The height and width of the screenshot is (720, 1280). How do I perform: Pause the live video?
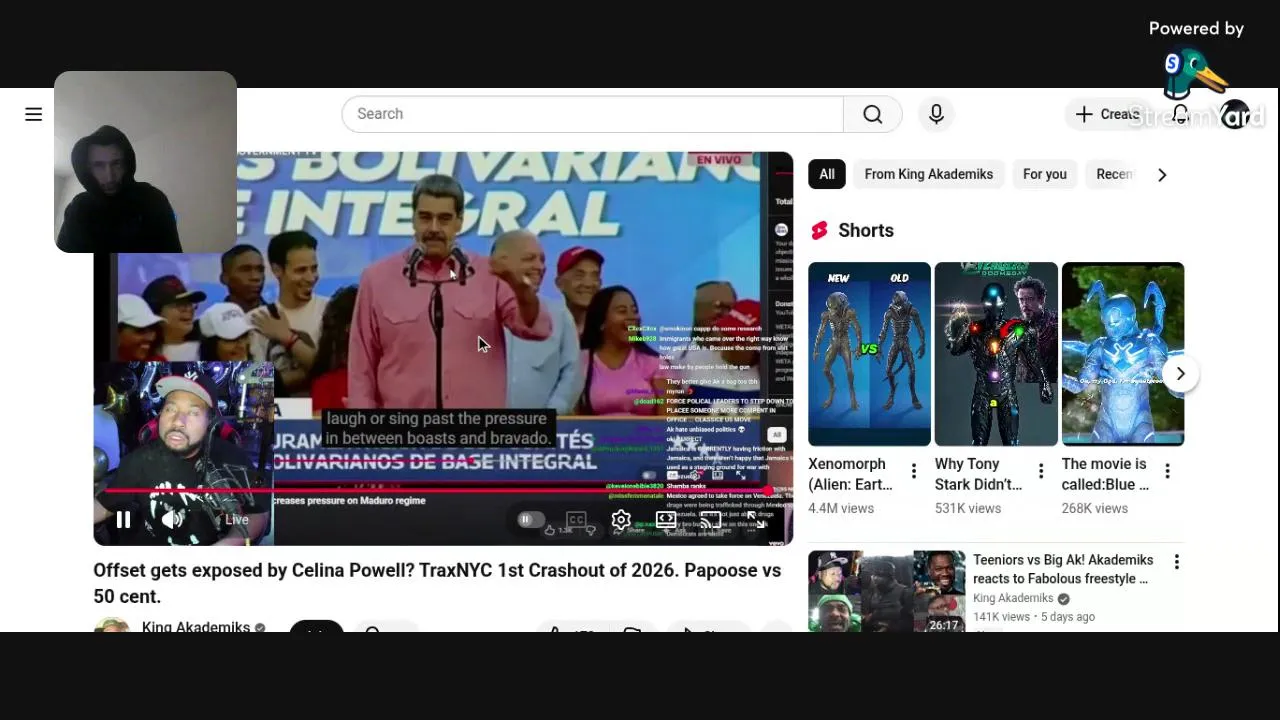(x=123, y=519)
